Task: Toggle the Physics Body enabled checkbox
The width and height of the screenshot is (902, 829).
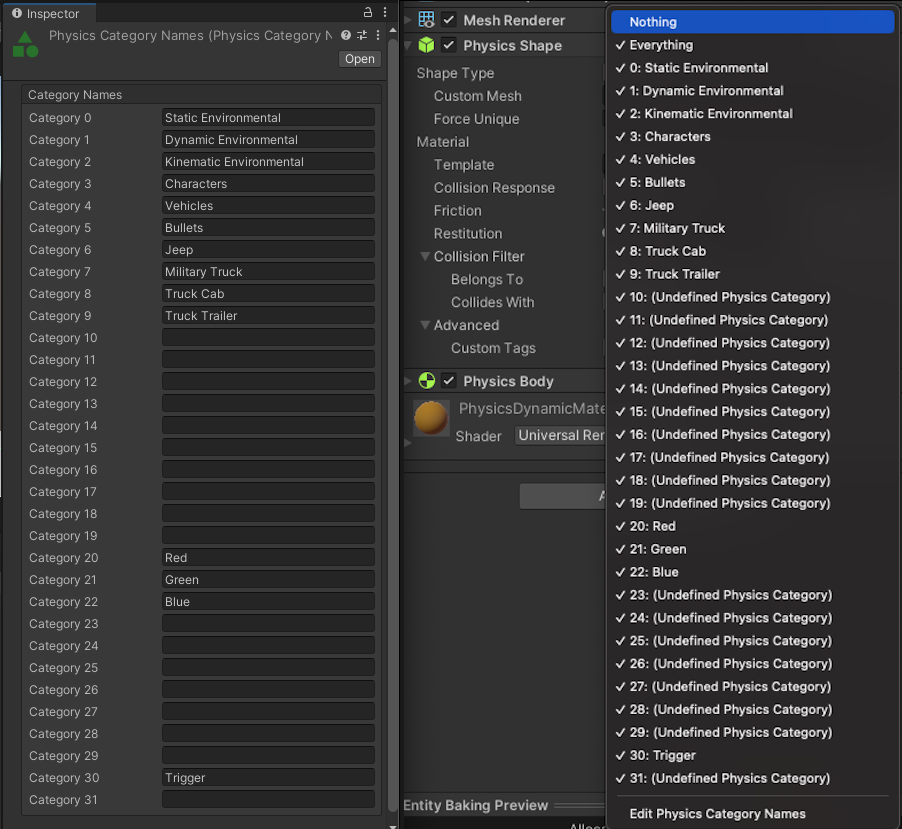Action: (x=447, y=380)
